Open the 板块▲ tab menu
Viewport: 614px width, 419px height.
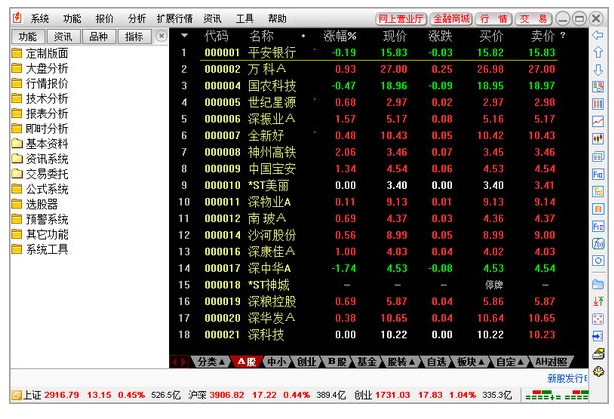pos(471,362)
